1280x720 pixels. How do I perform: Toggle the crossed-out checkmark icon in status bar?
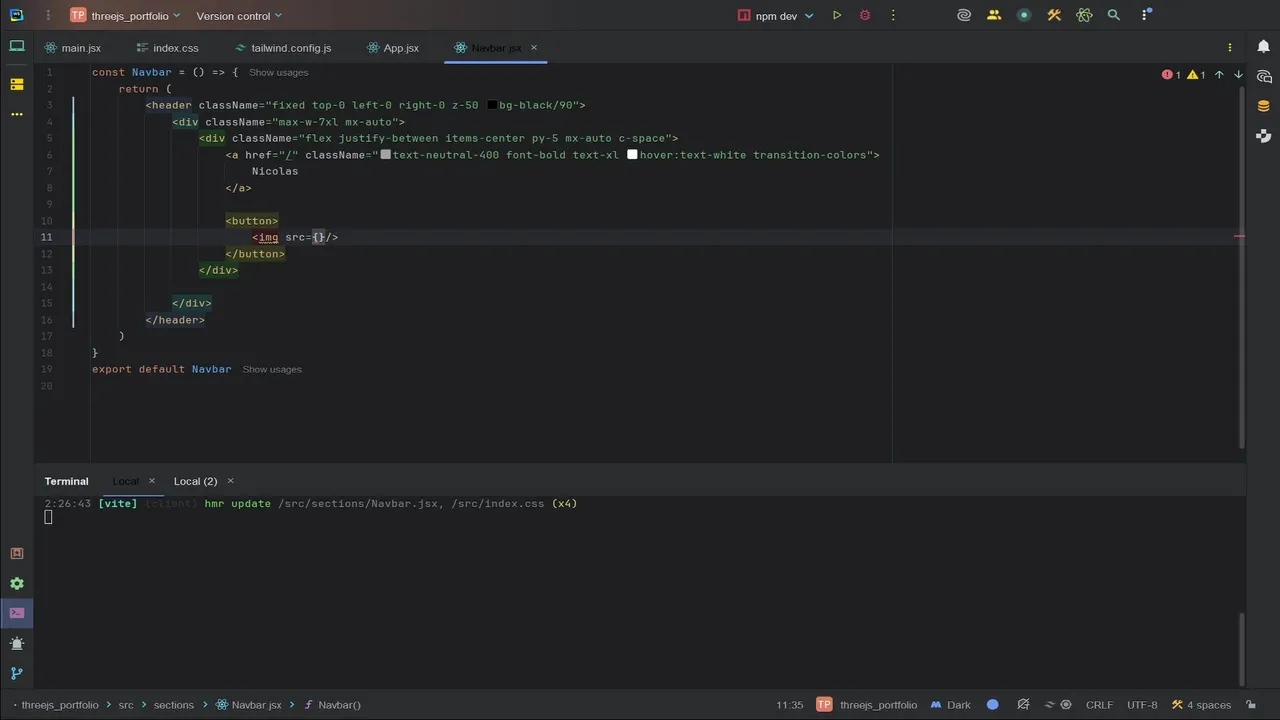[x=1023, y=705]
